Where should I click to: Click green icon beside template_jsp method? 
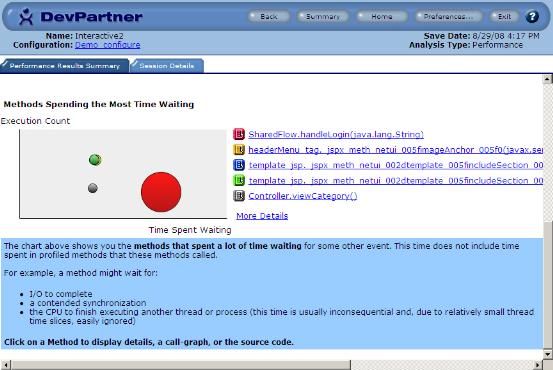(x=239, y=180)
